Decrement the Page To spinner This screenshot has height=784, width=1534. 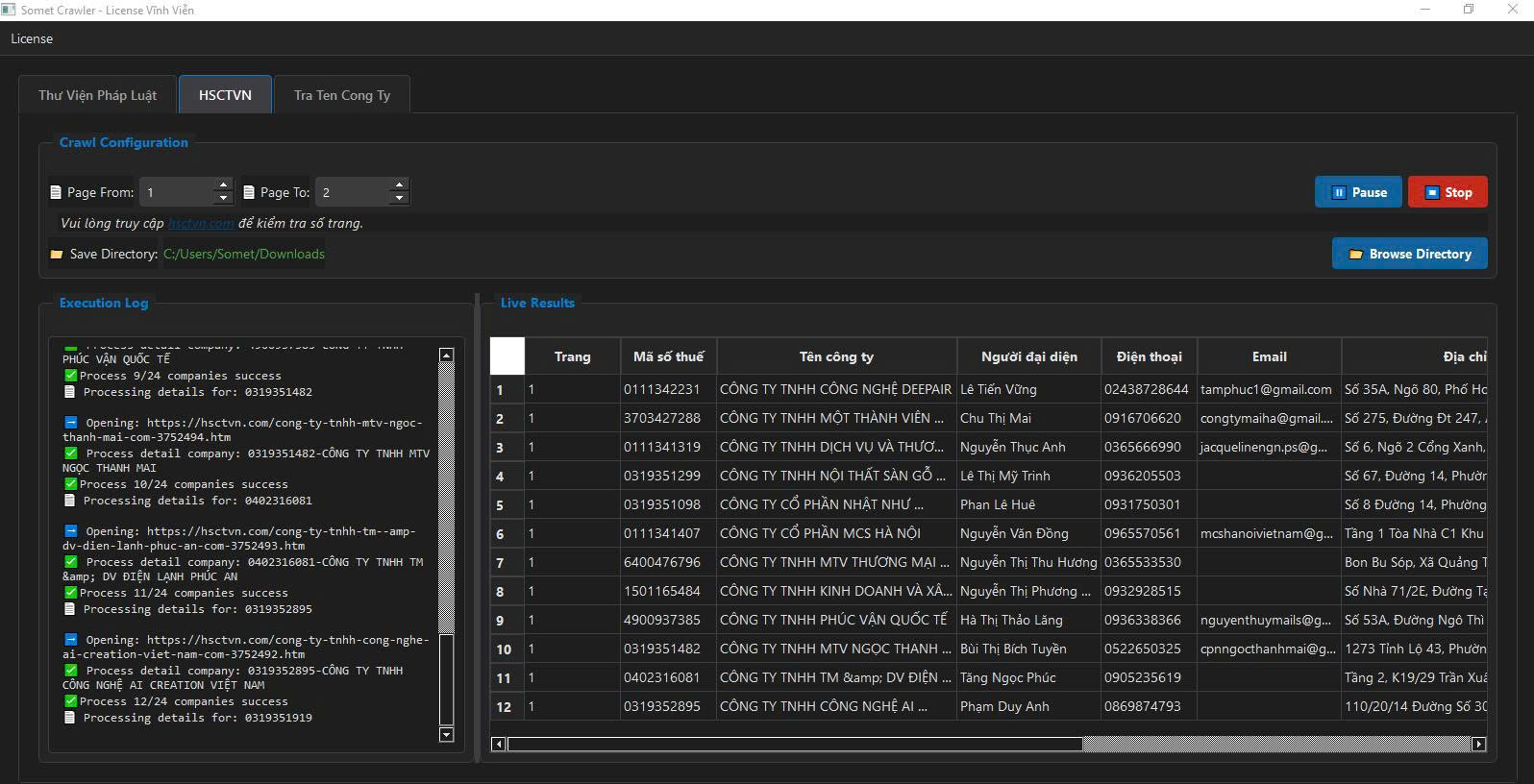point(399,199)
